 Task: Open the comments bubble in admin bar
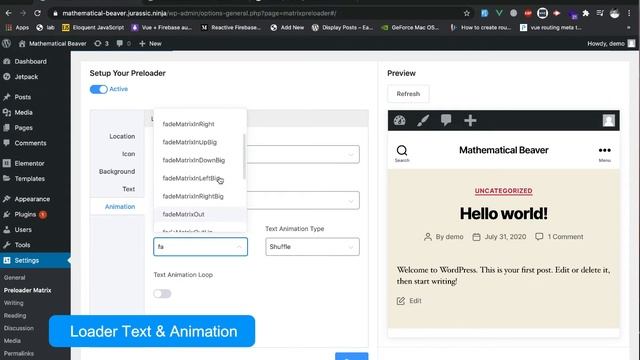tap(123, 43)
